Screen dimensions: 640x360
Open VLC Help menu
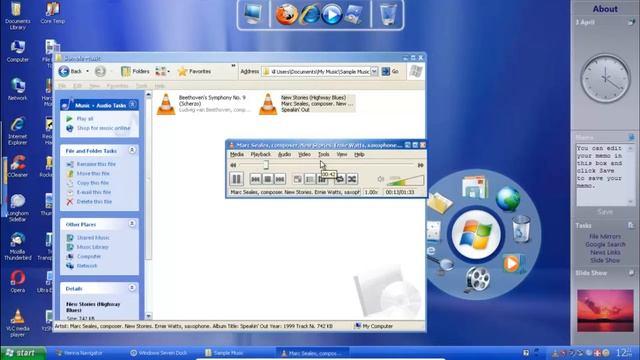coord(359,154)
